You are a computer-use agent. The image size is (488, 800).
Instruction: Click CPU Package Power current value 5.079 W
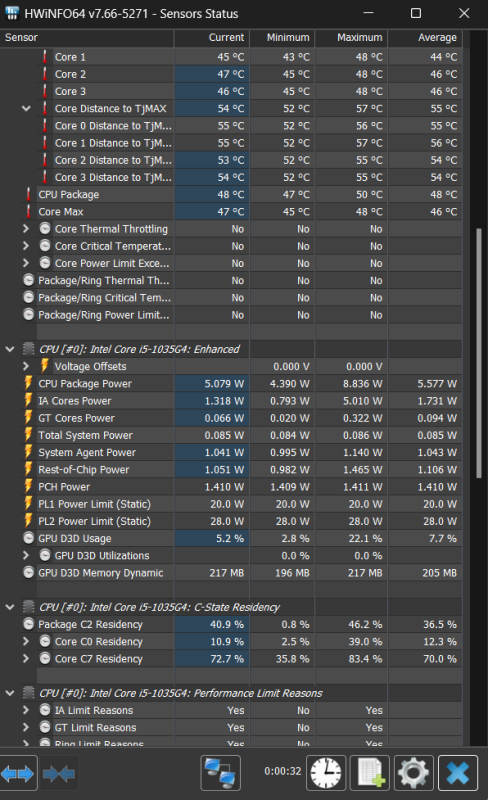click(224, 384)
